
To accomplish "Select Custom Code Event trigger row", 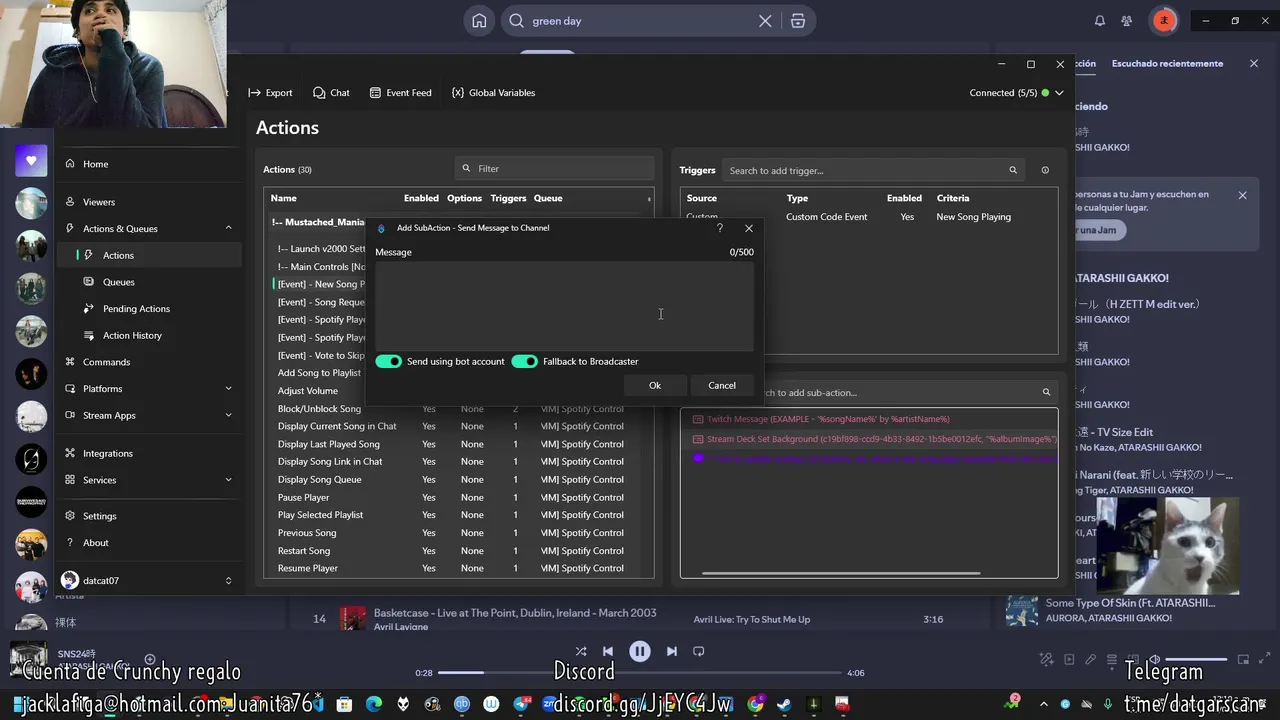I will coord(868,217).
